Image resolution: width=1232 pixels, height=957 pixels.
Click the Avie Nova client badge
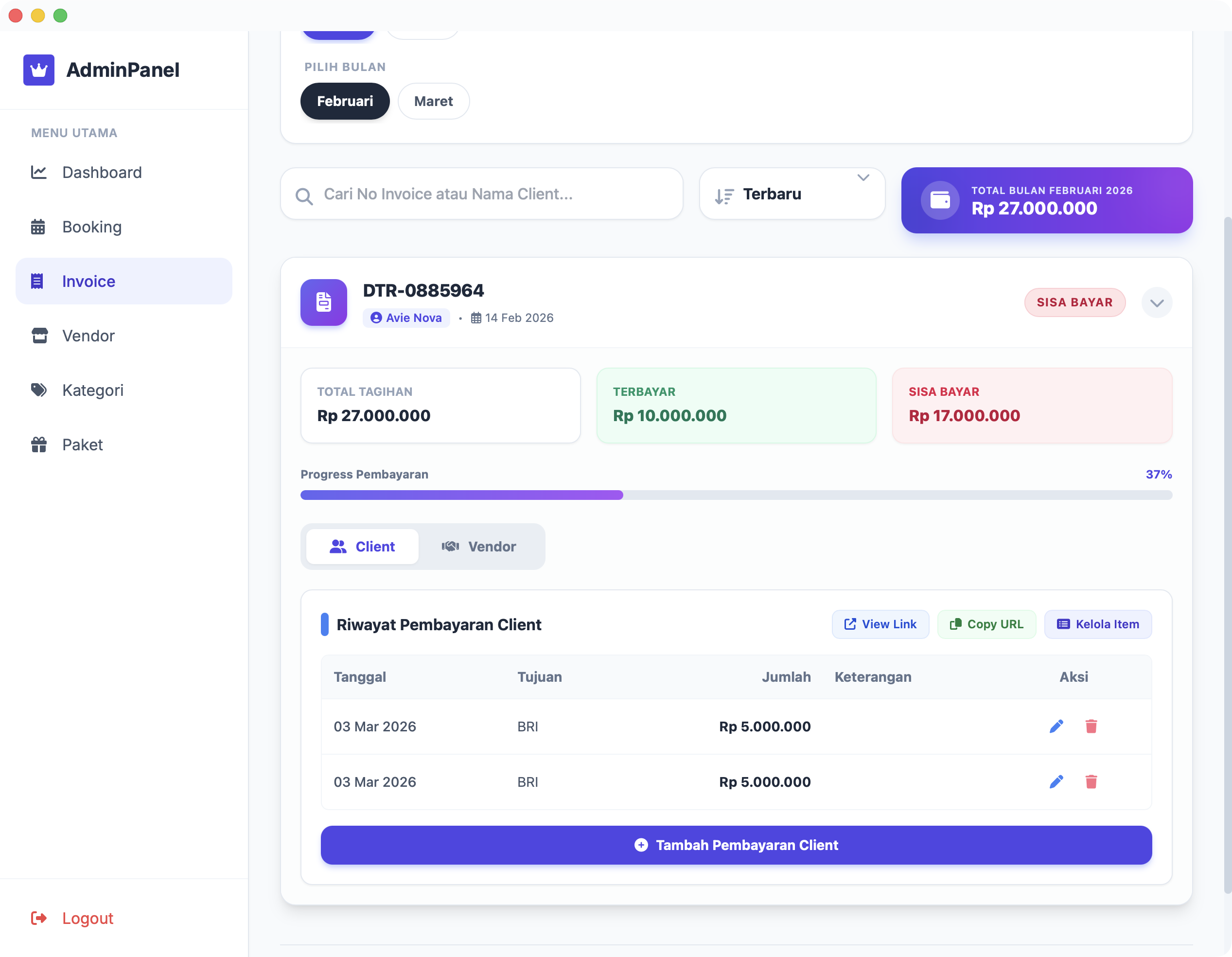[x=406, y=318]
